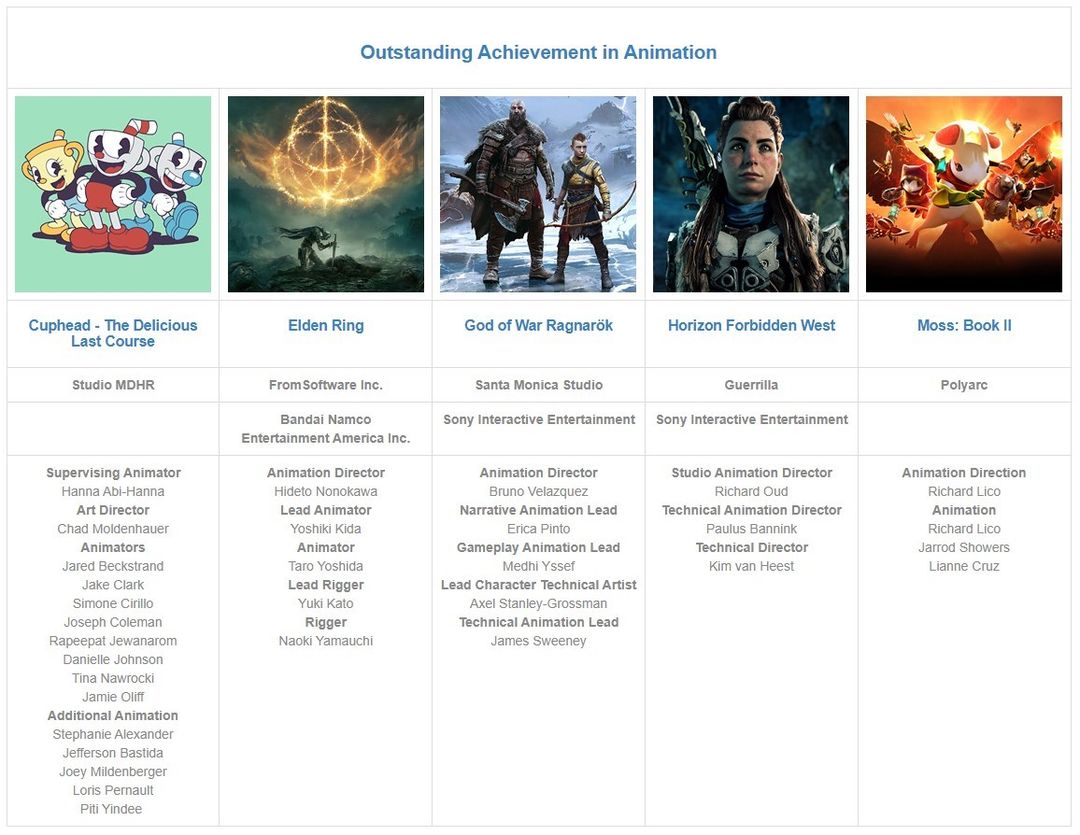Select the name Yuki Kato
The height and width of the screenshot is (835, 1080).
(x=326, y=603)
